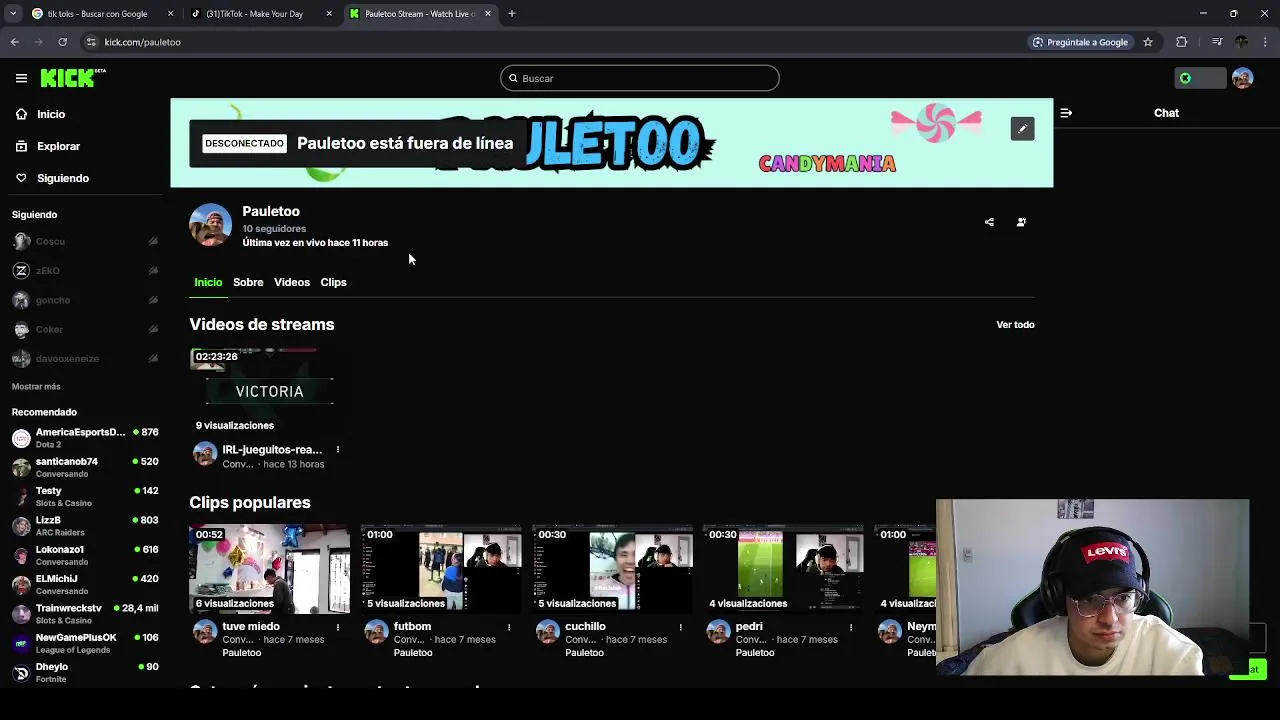Click Ver todo for stream videos

pyautogui.click(x=1015, y=325)
